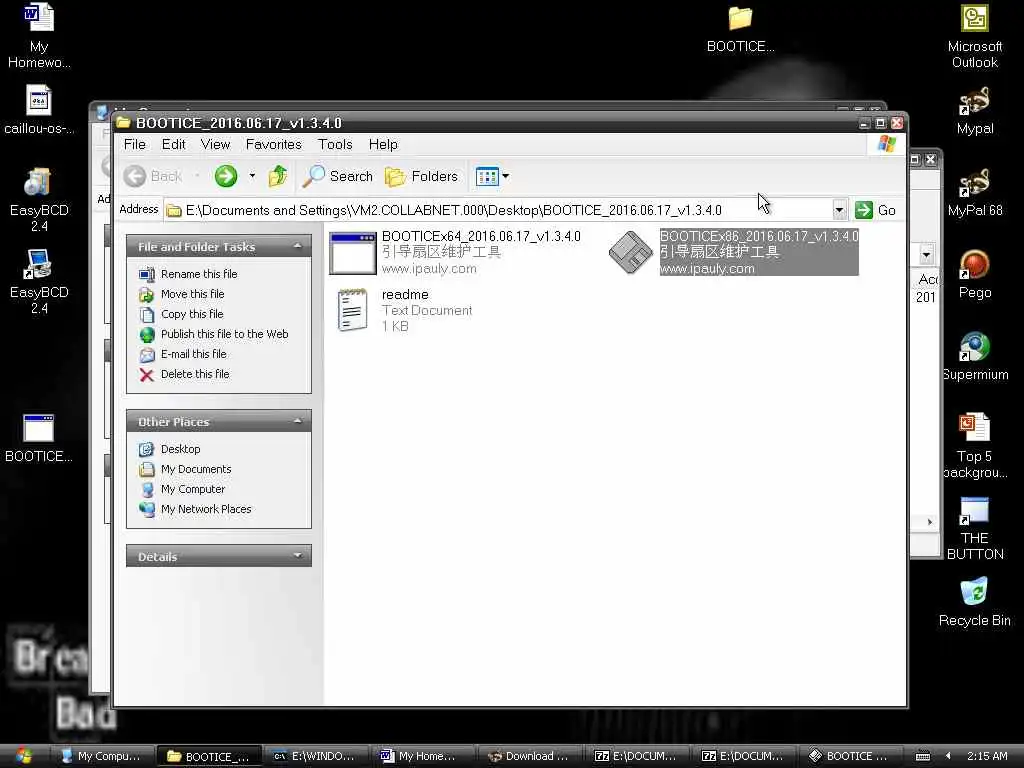Select first EasyBCD 2.4 desktop icon
This screenshot has height=768, width=1024.
coord(39,183)
